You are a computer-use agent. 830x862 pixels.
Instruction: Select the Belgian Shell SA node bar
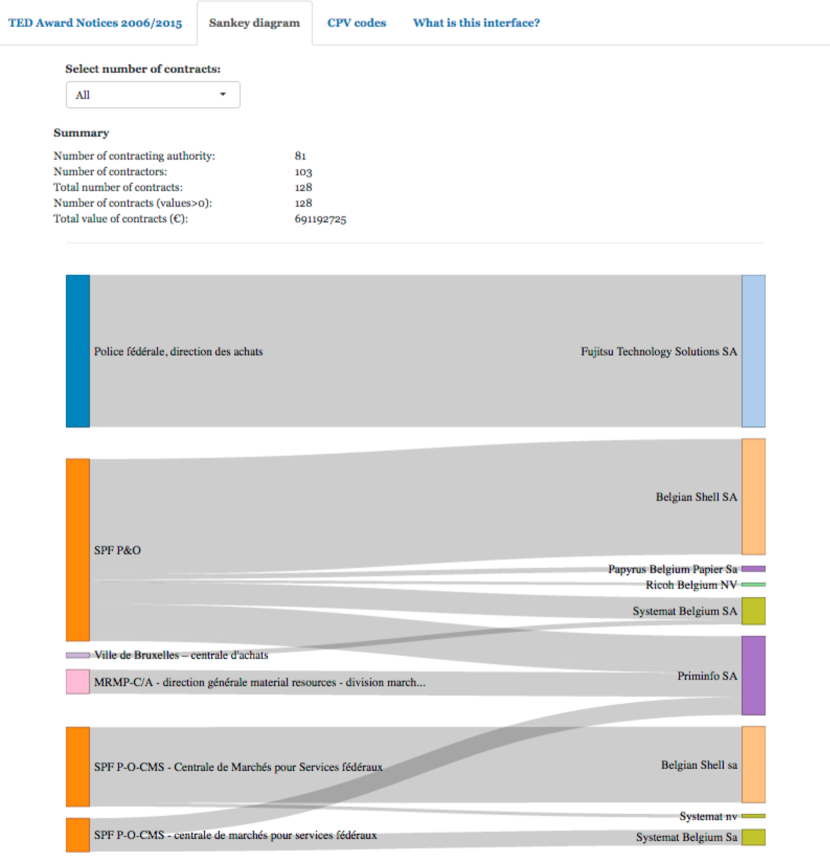[754, 496]
